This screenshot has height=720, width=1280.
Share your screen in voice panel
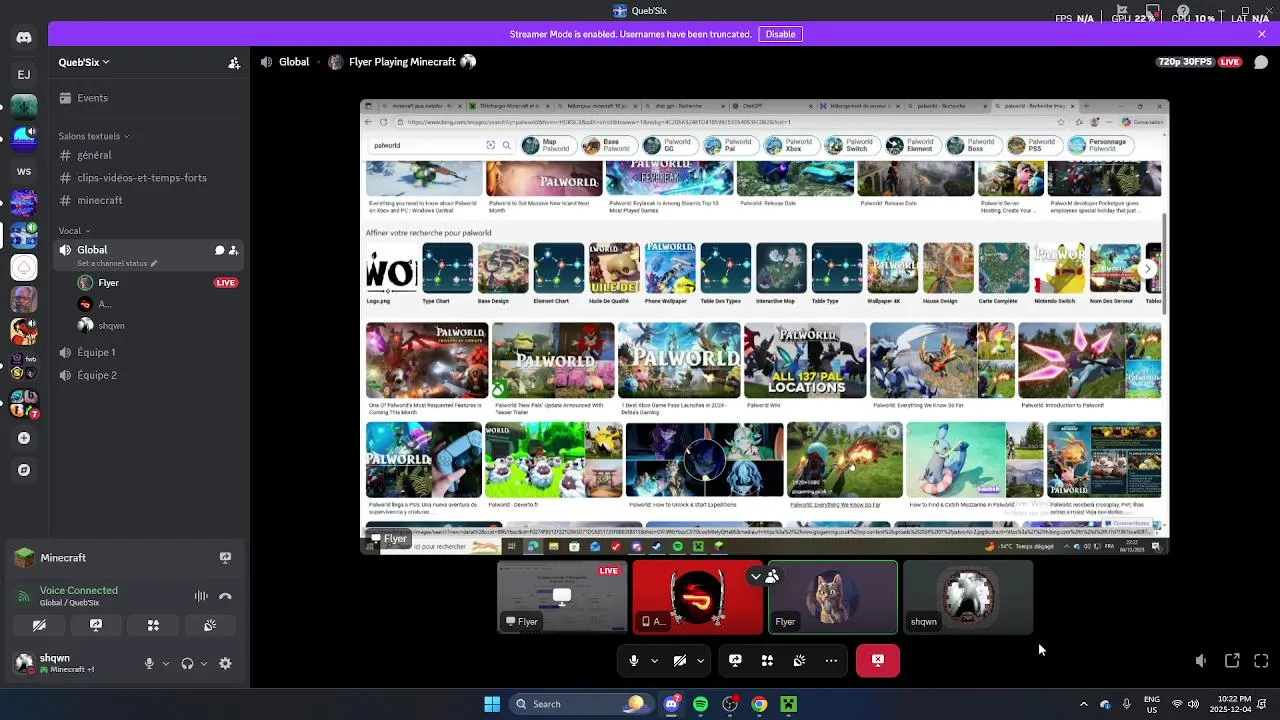(x=96, y=625)
